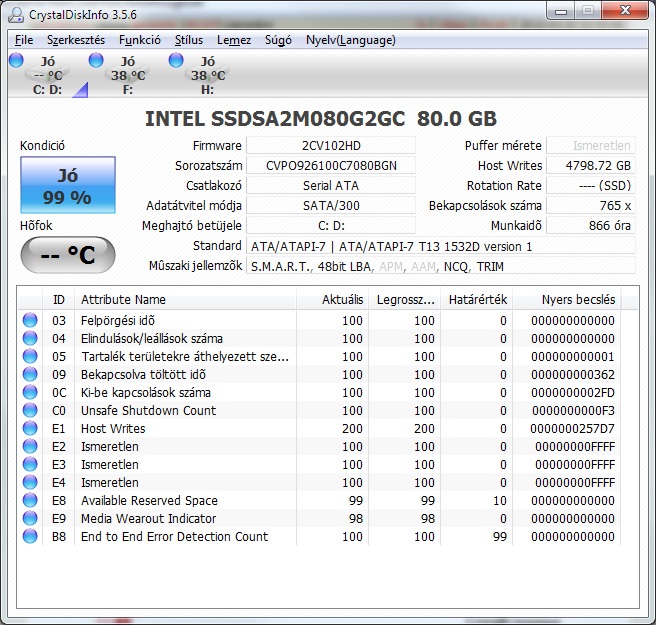This screenshot has width=656, height=625.
Task: Open the Súgó menu
Action: pyautogui.click(x=278, y=40)
